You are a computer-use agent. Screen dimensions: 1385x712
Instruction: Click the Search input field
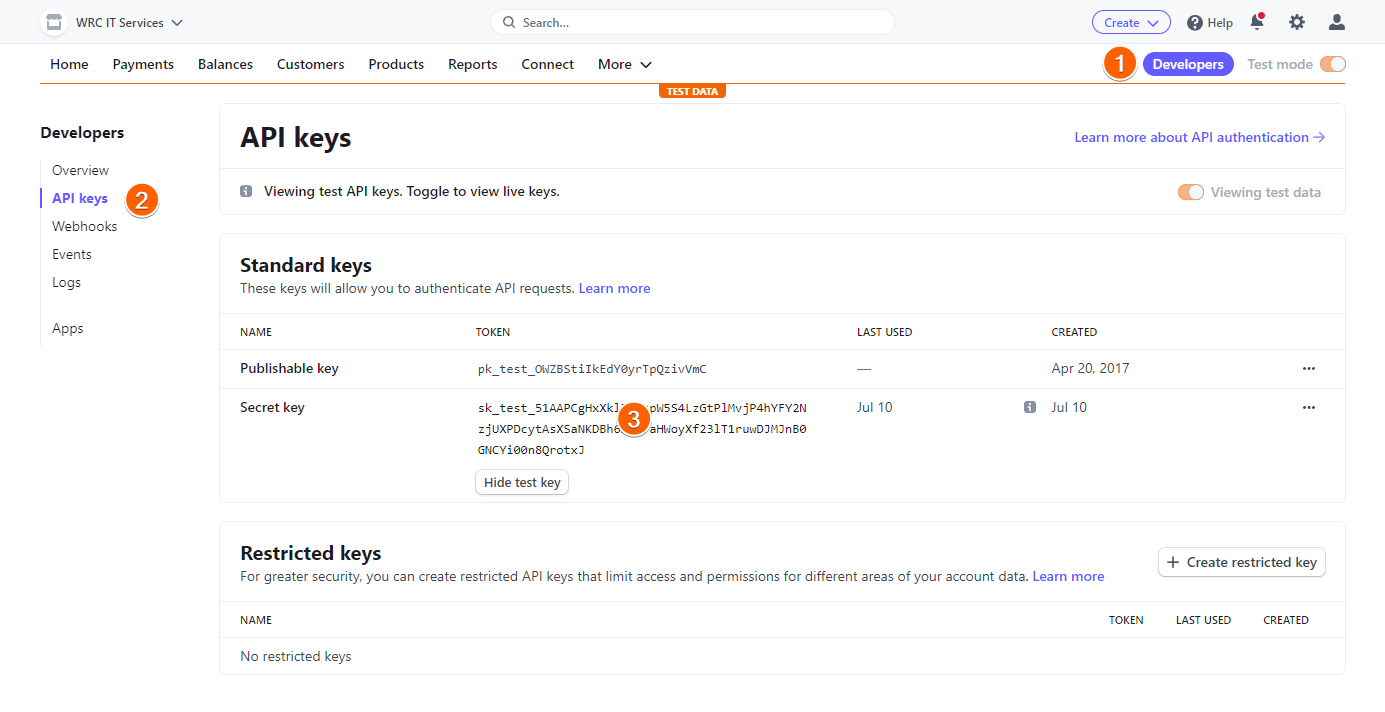692,22
